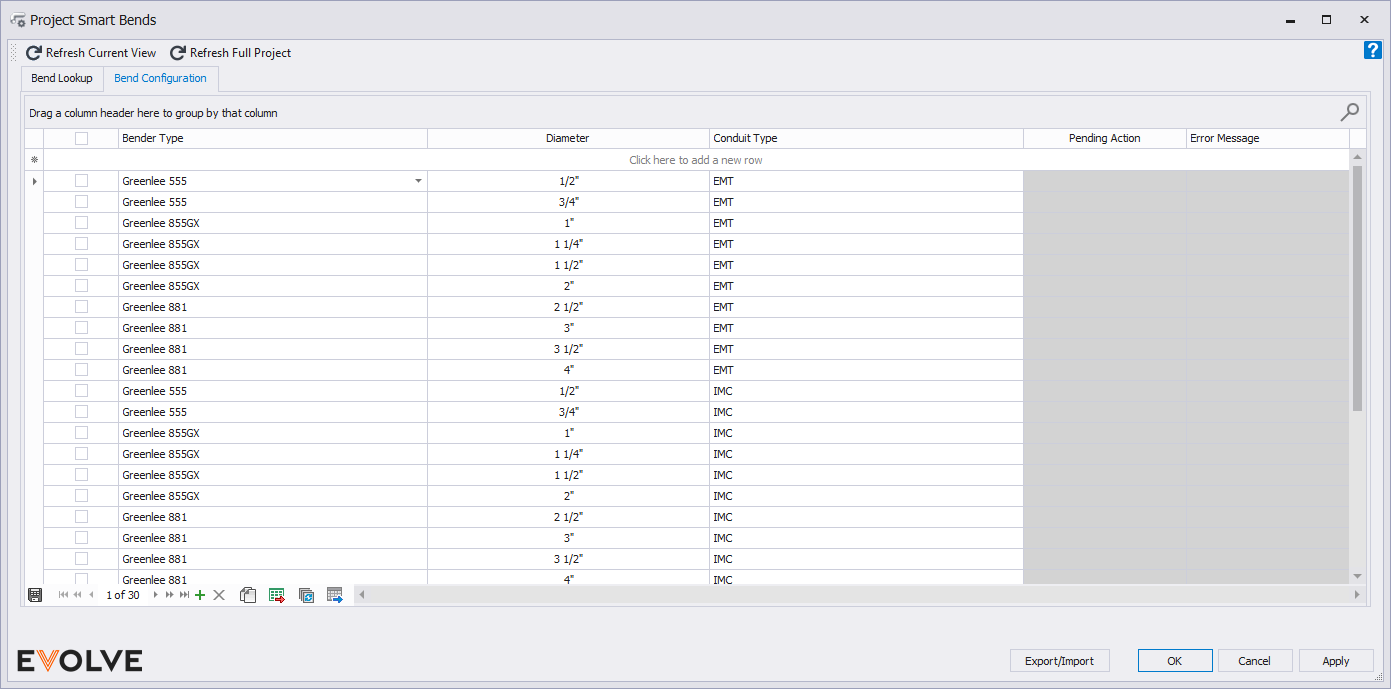Open the search magnifier in the grid

[1350, 112]
